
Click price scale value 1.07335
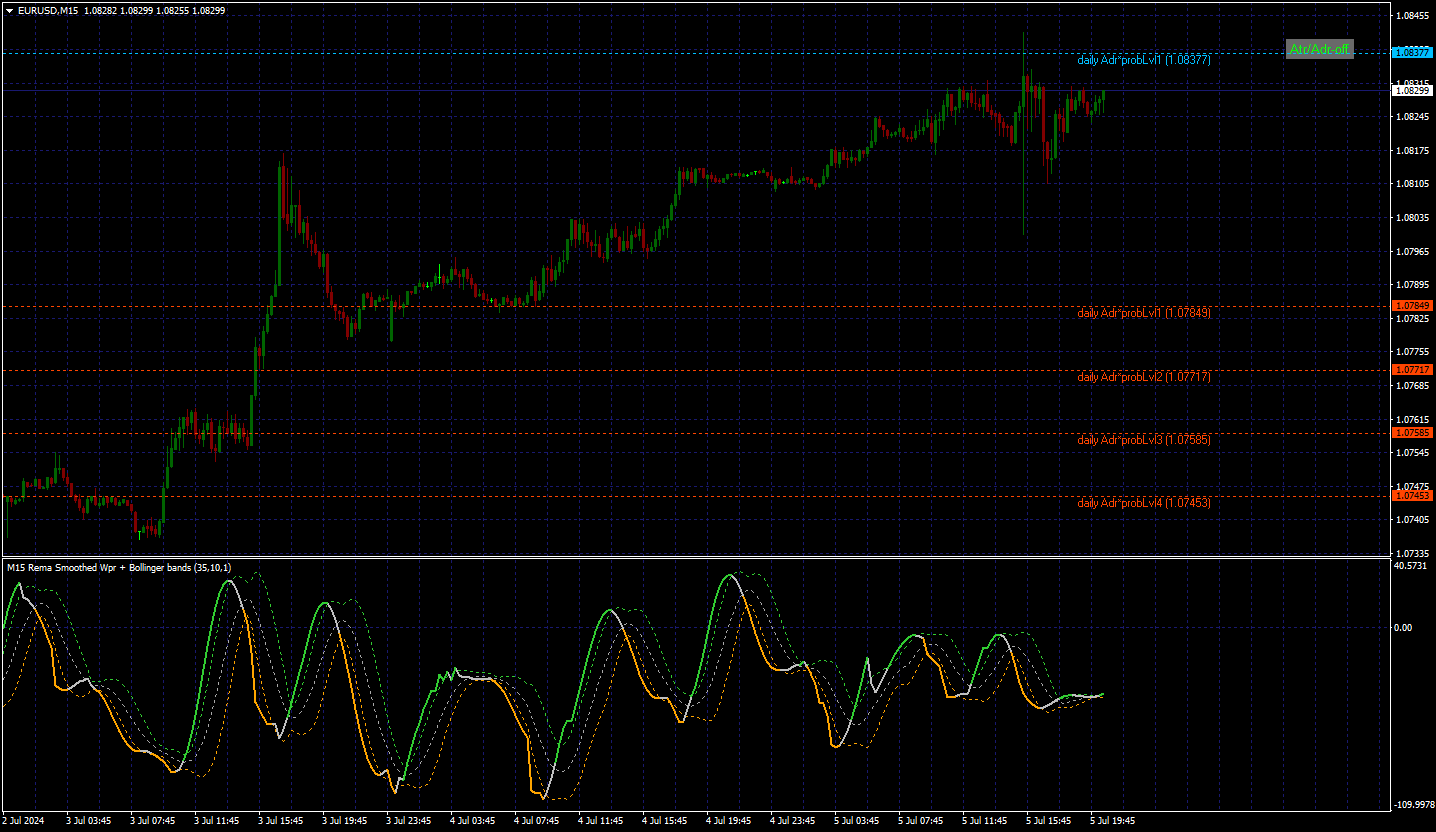[1414, 554]
